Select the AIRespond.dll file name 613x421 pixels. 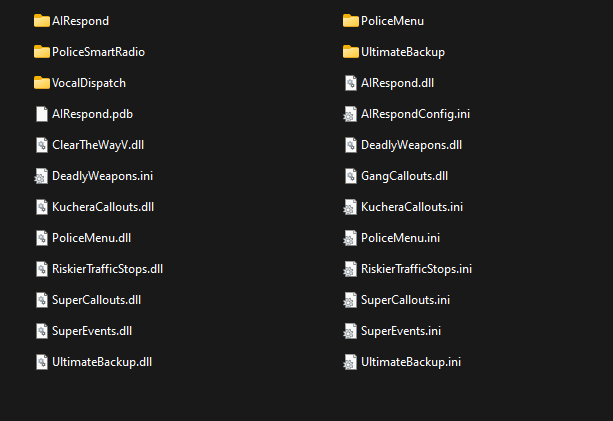(397, 83)
